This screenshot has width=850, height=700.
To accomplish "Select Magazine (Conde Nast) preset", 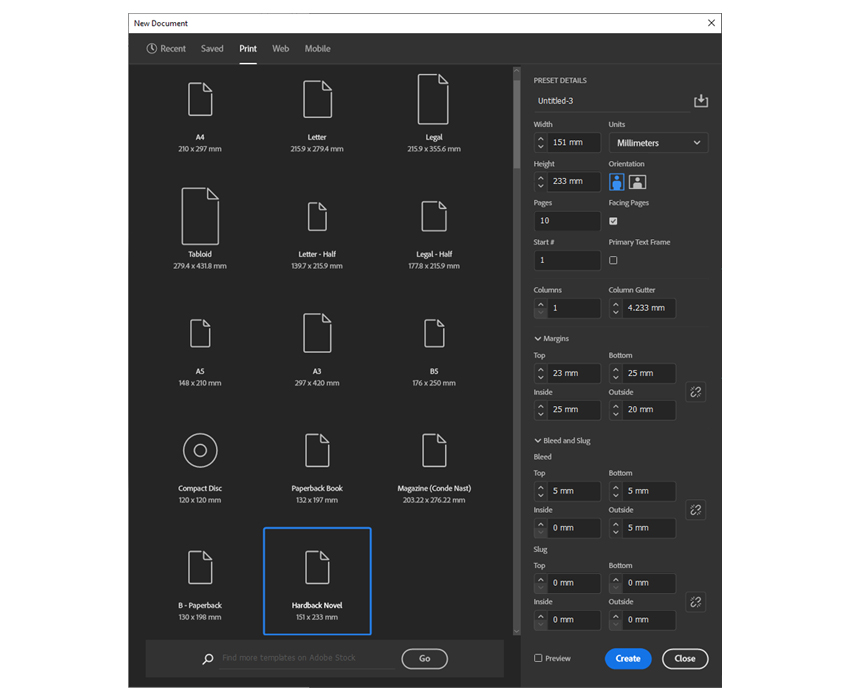I will click(434, 450).
